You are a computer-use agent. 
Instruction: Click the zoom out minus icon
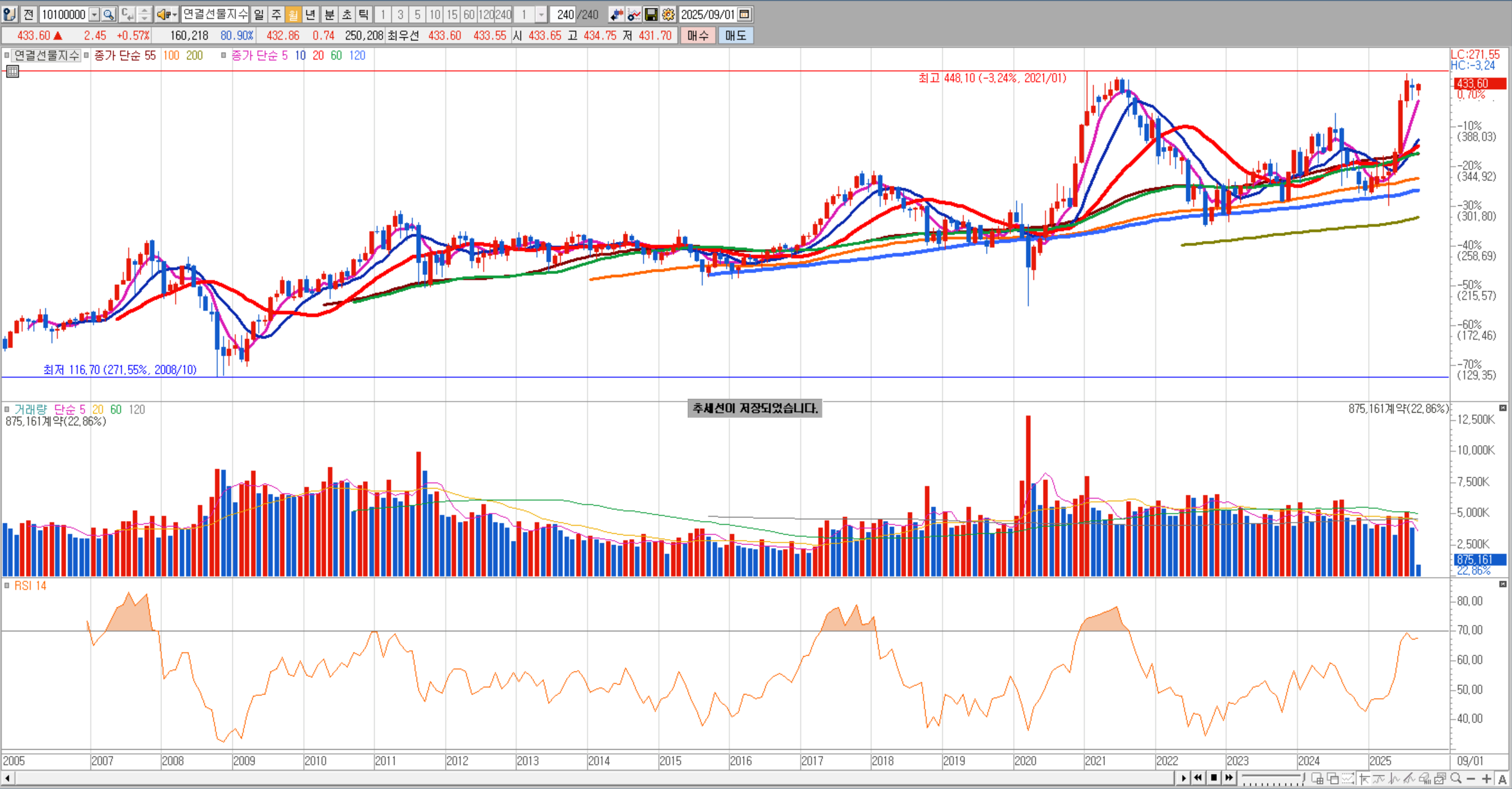pyautogui.click(x=1471, y=779)
